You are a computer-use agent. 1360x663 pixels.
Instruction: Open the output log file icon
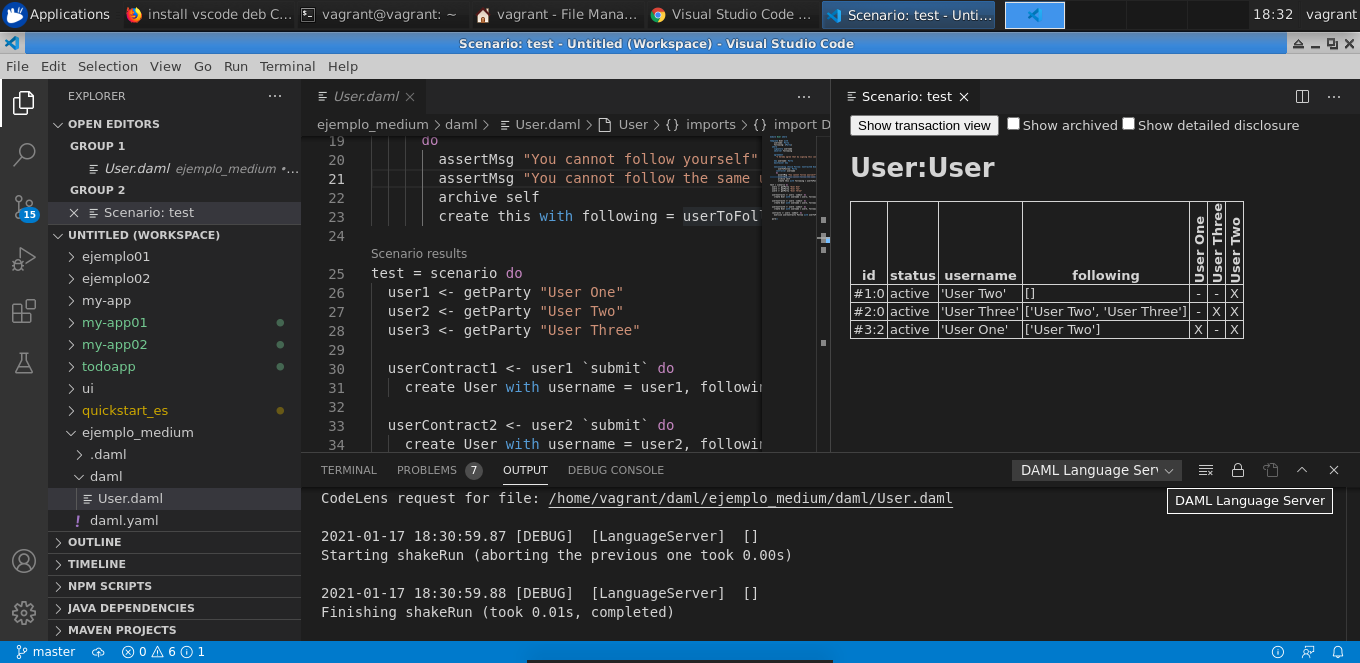1270,470
